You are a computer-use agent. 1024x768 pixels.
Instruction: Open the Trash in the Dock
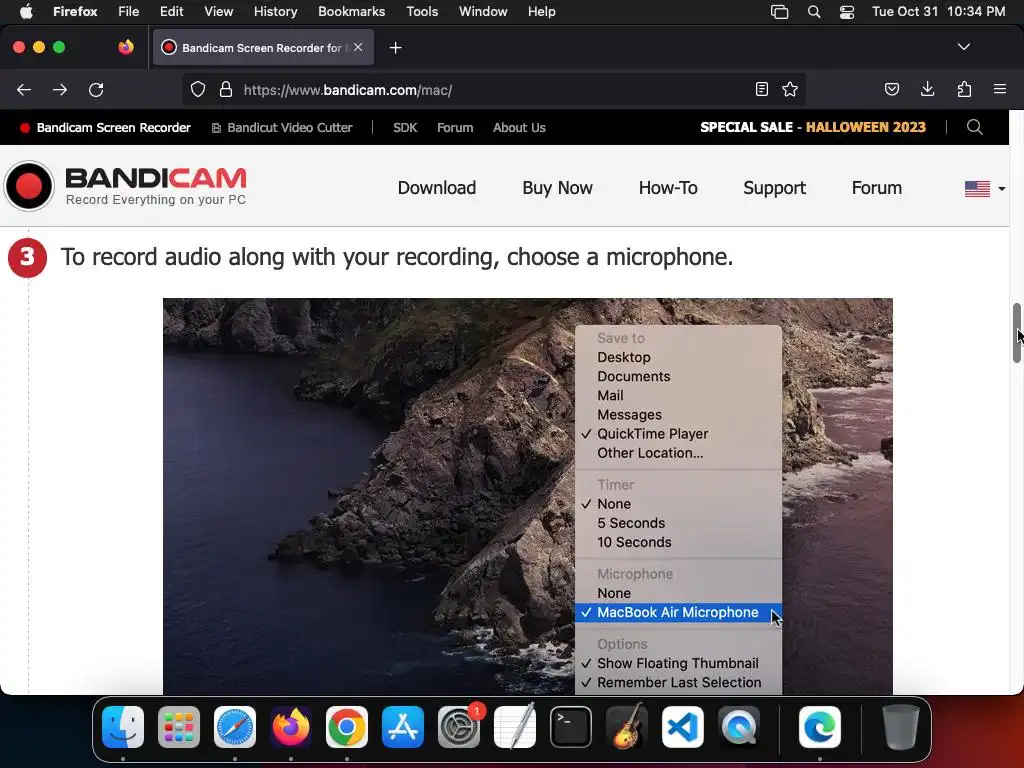(900, 727)
